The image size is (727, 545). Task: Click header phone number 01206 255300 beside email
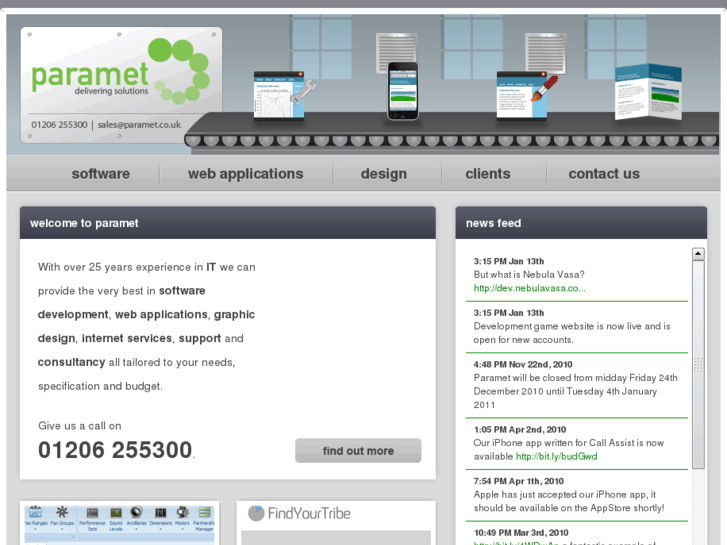pos(59,125)
